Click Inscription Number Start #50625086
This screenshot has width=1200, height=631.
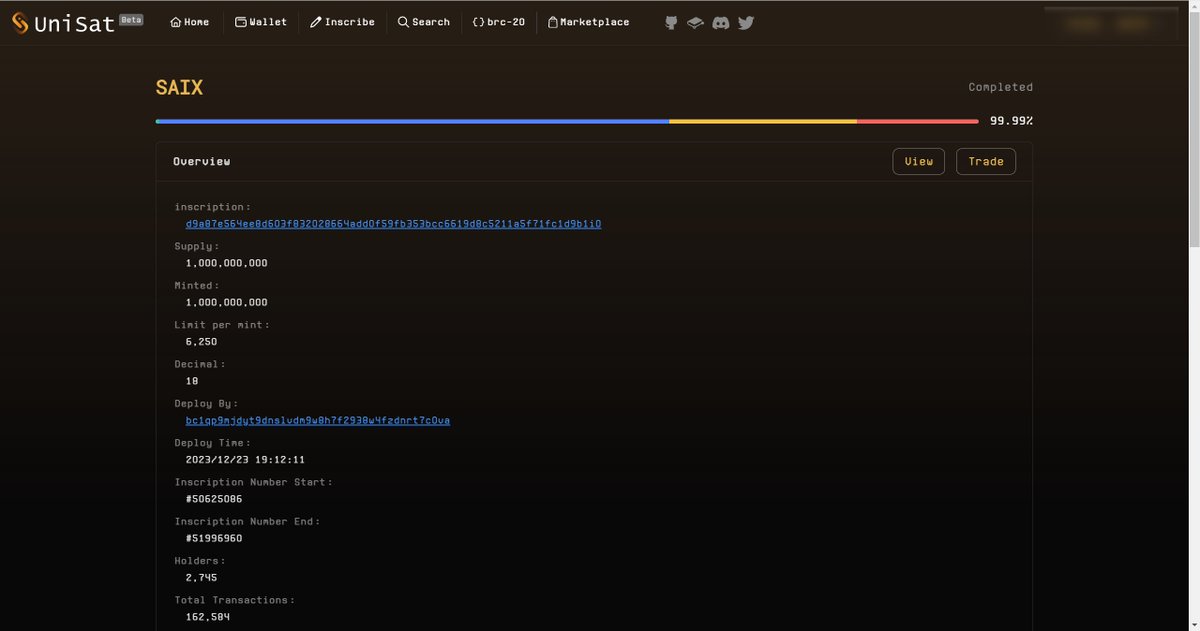coord(214,499)
